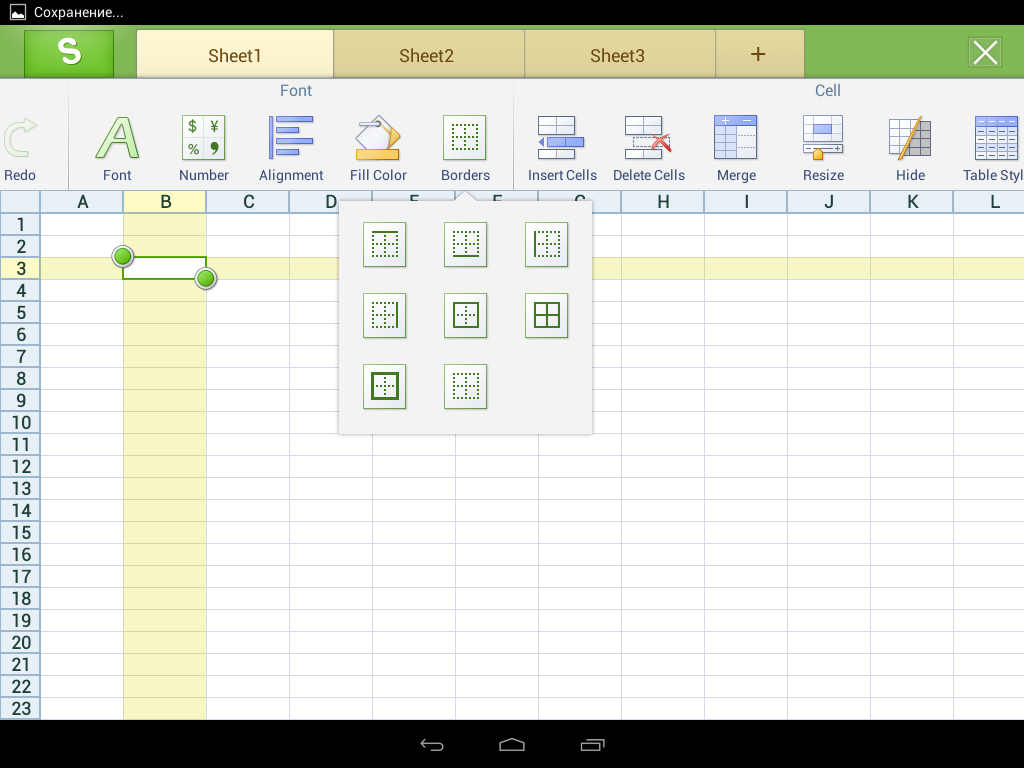Open the Number format options
Image resolution: width=1024 pixels, height=768 pixels.
point(204,147)
